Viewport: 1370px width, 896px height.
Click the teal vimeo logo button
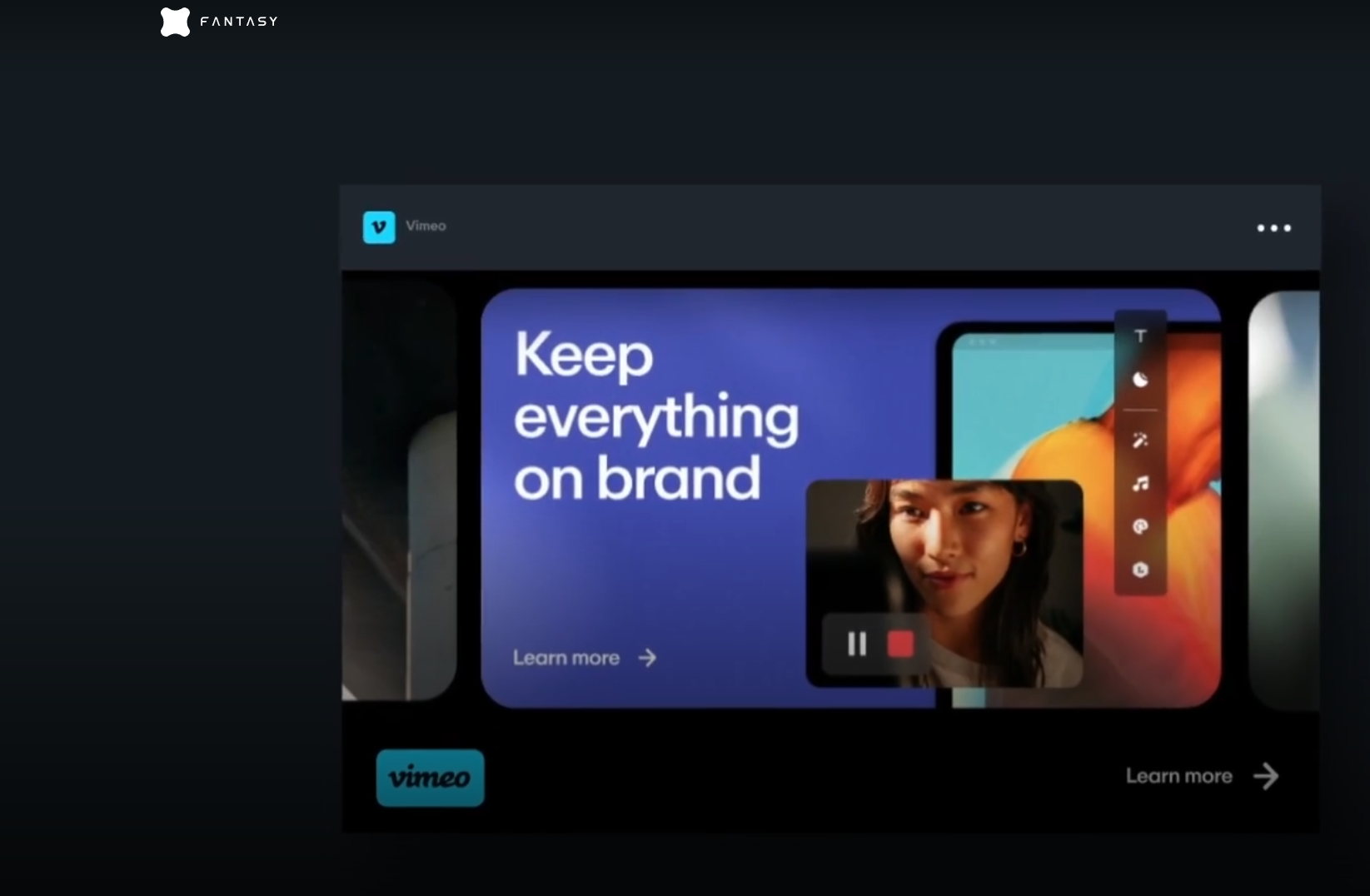point(430,778)
